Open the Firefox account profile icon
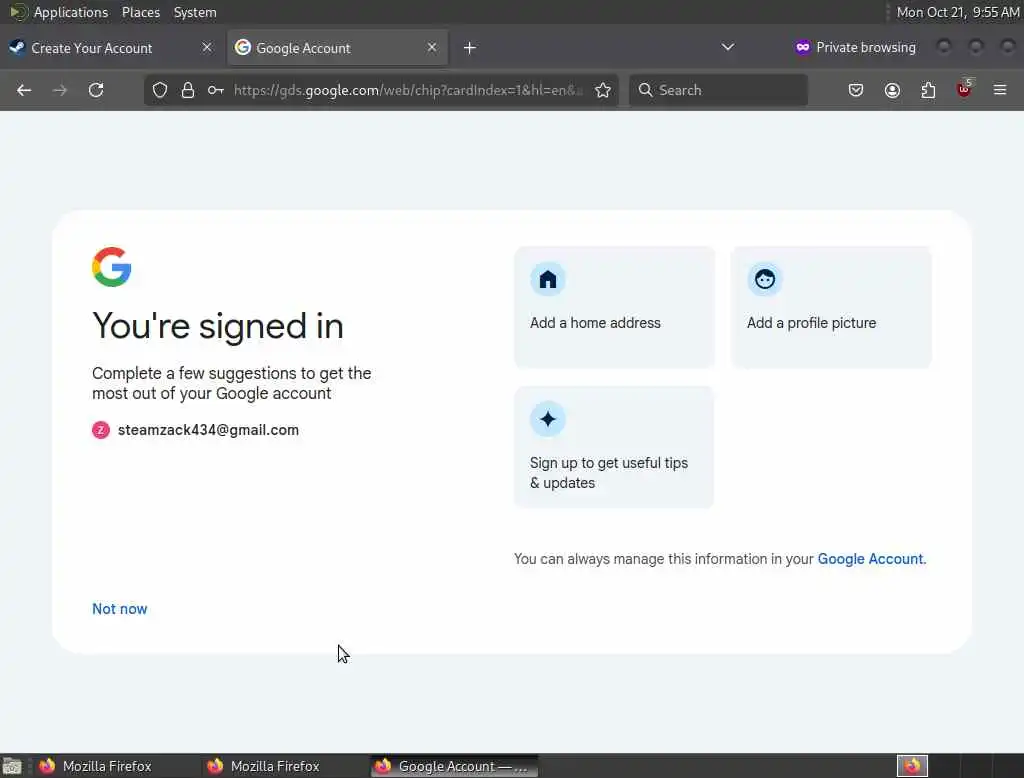The width and height of the screenshot is (1024, 778). click(x=892, y=90)
